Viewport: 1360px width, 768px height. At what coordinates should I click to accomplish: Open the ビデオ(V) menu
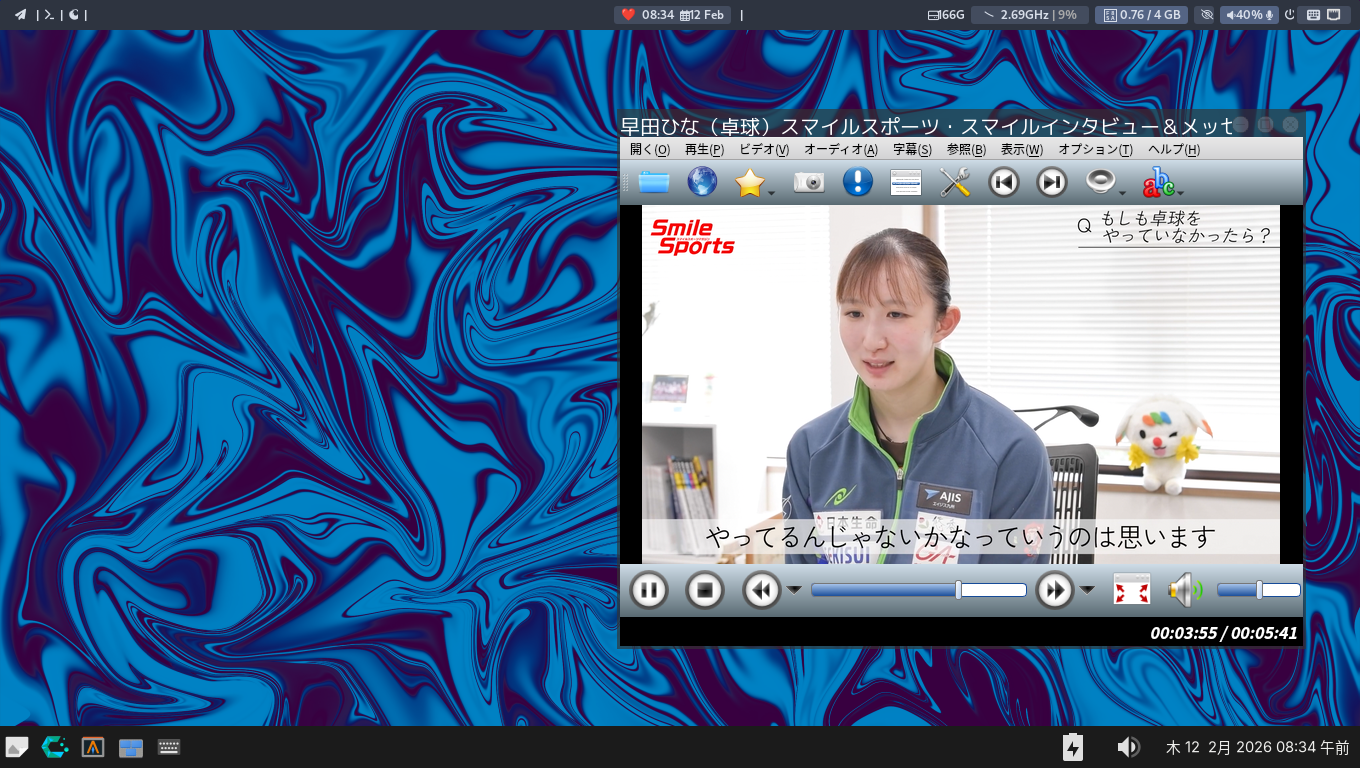click(x=764, y=149)
